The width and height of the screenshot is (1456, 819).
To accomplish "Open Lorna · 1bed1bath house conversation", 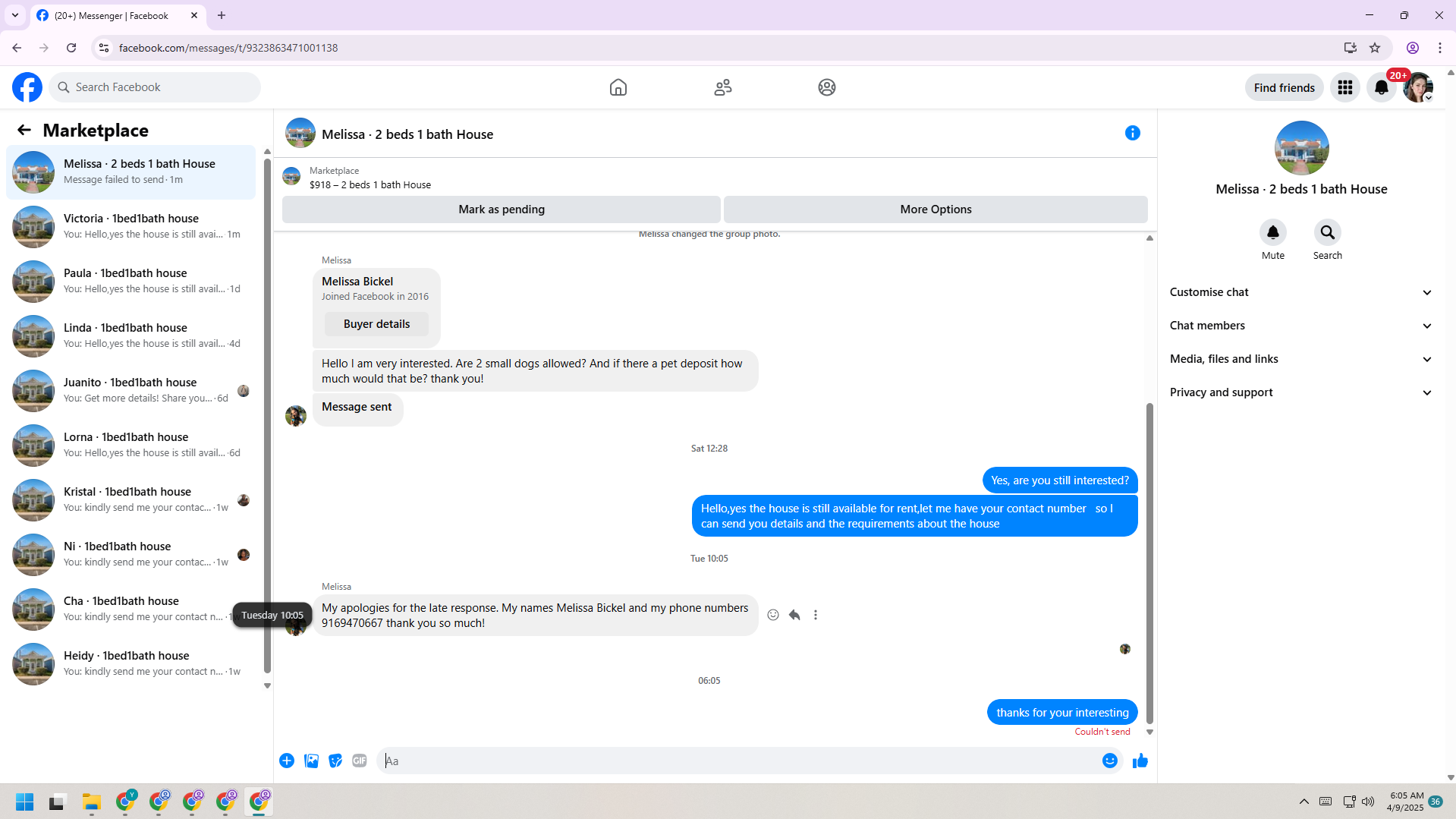I will (131, 446).
